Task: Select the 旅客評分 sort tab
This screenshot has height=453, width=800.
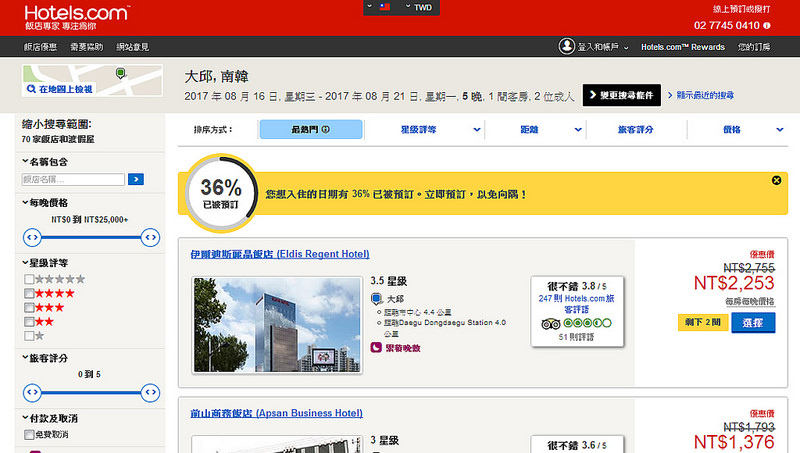Action: (635, 130)
